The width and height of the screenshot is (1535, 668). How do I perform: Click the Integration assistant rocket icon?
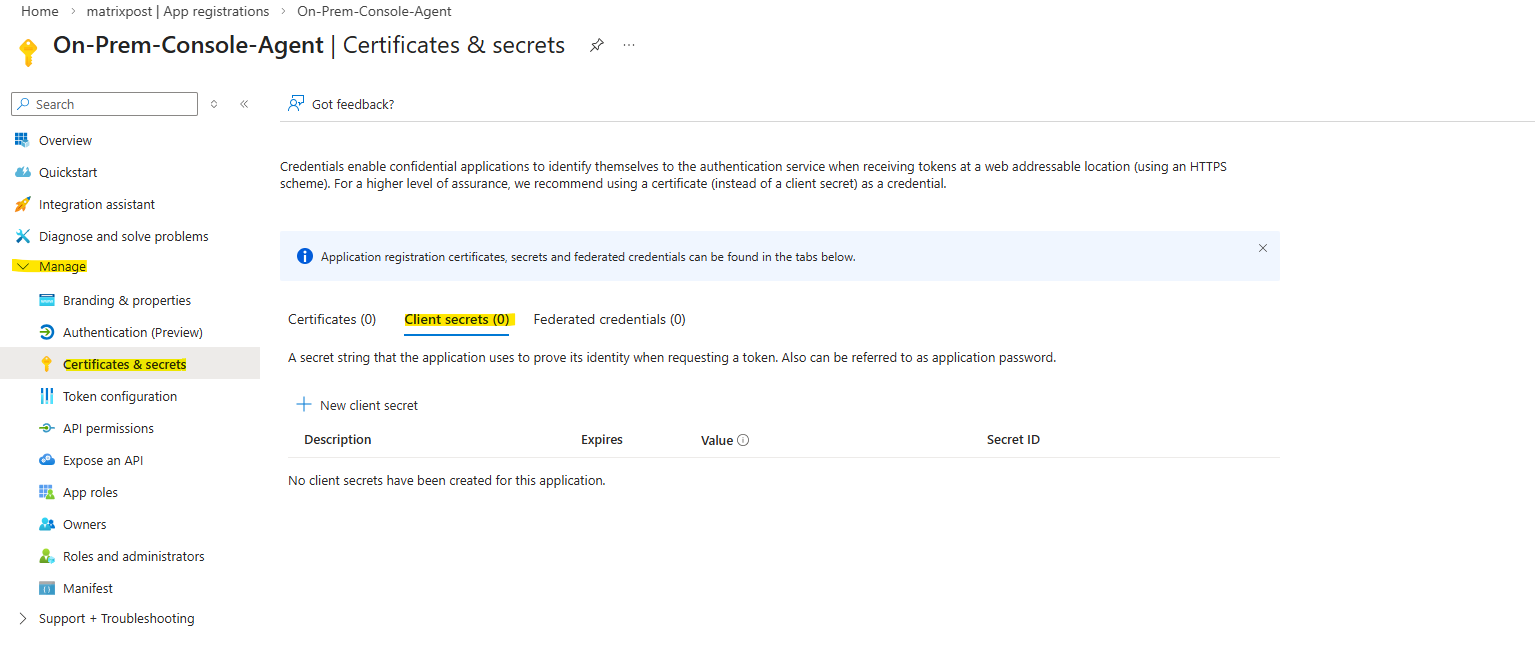[22, 204]
